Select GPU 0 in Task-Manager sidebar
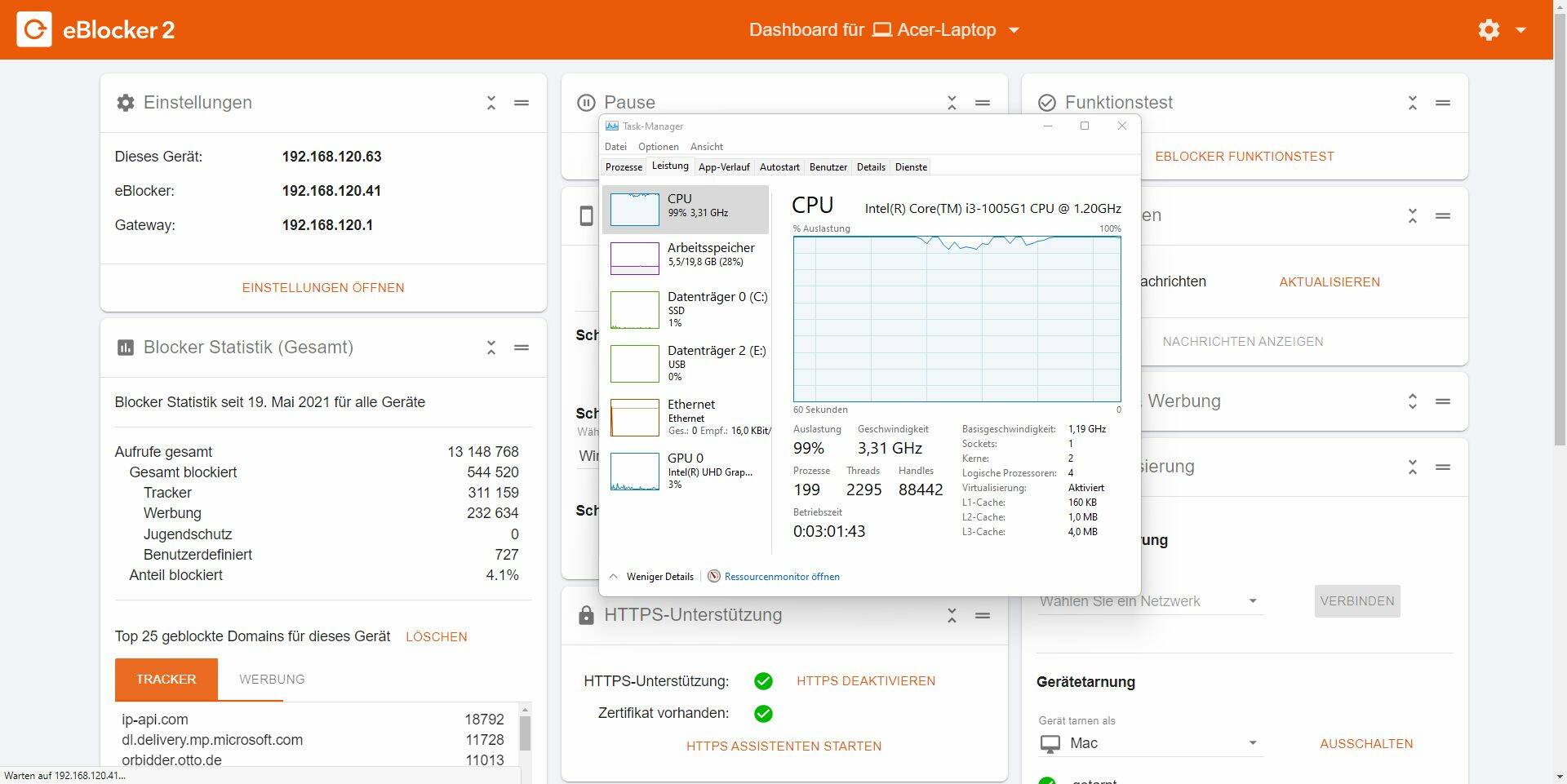 point(686,471)
